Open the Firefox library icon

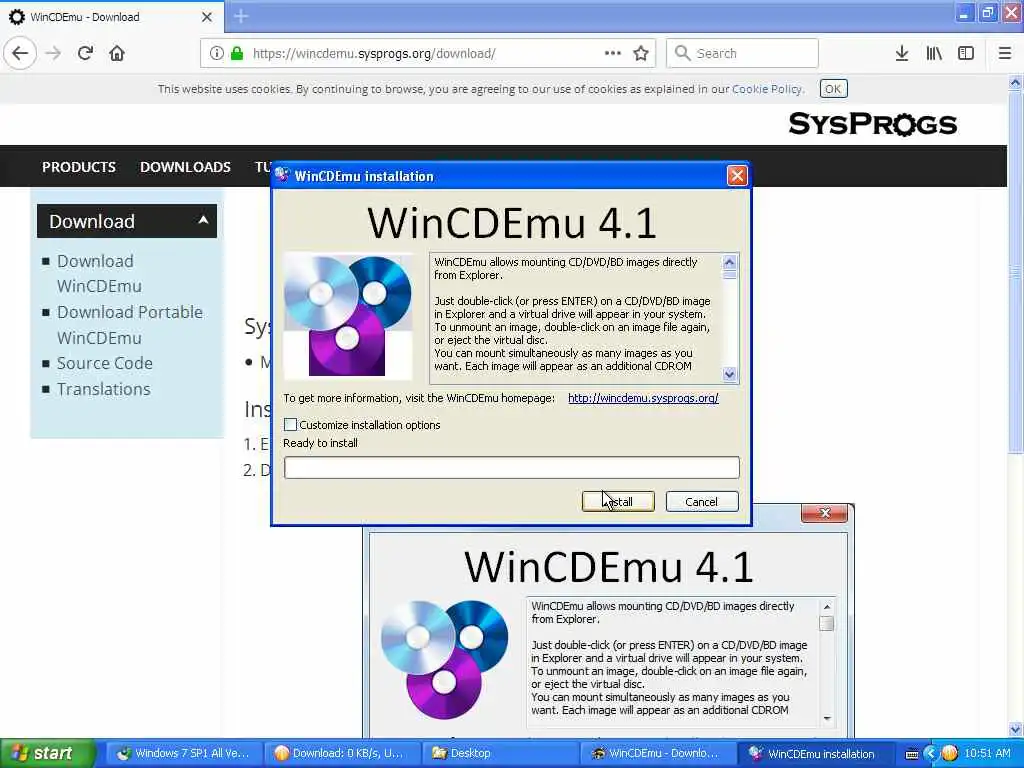(x=934, y=53)
